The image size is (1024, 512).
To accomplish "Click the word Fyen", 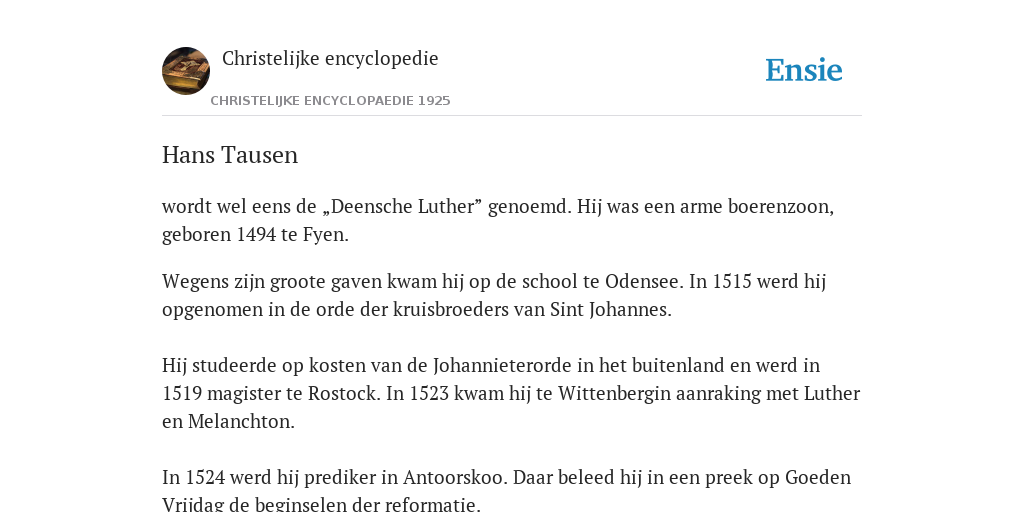I will coord(325,234).
